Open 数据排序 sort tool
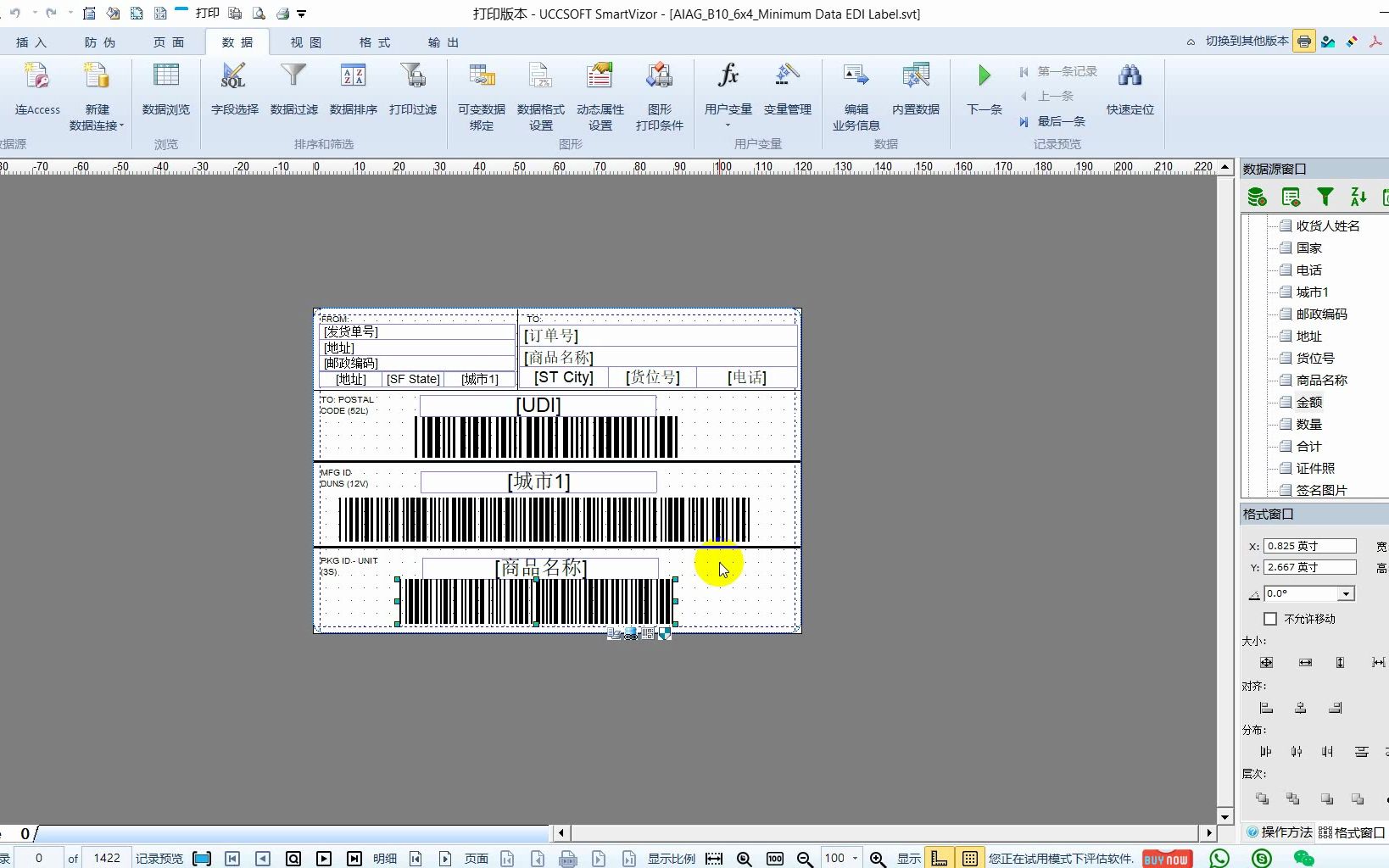 tap(353, 88)
